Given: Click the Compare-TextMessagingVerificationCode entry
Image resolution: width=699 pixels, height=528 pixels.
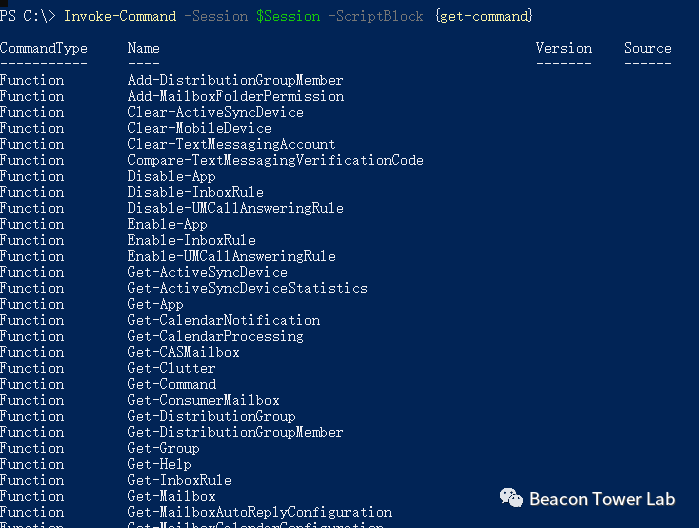Looking at the screenshot, I should point(275,160).
